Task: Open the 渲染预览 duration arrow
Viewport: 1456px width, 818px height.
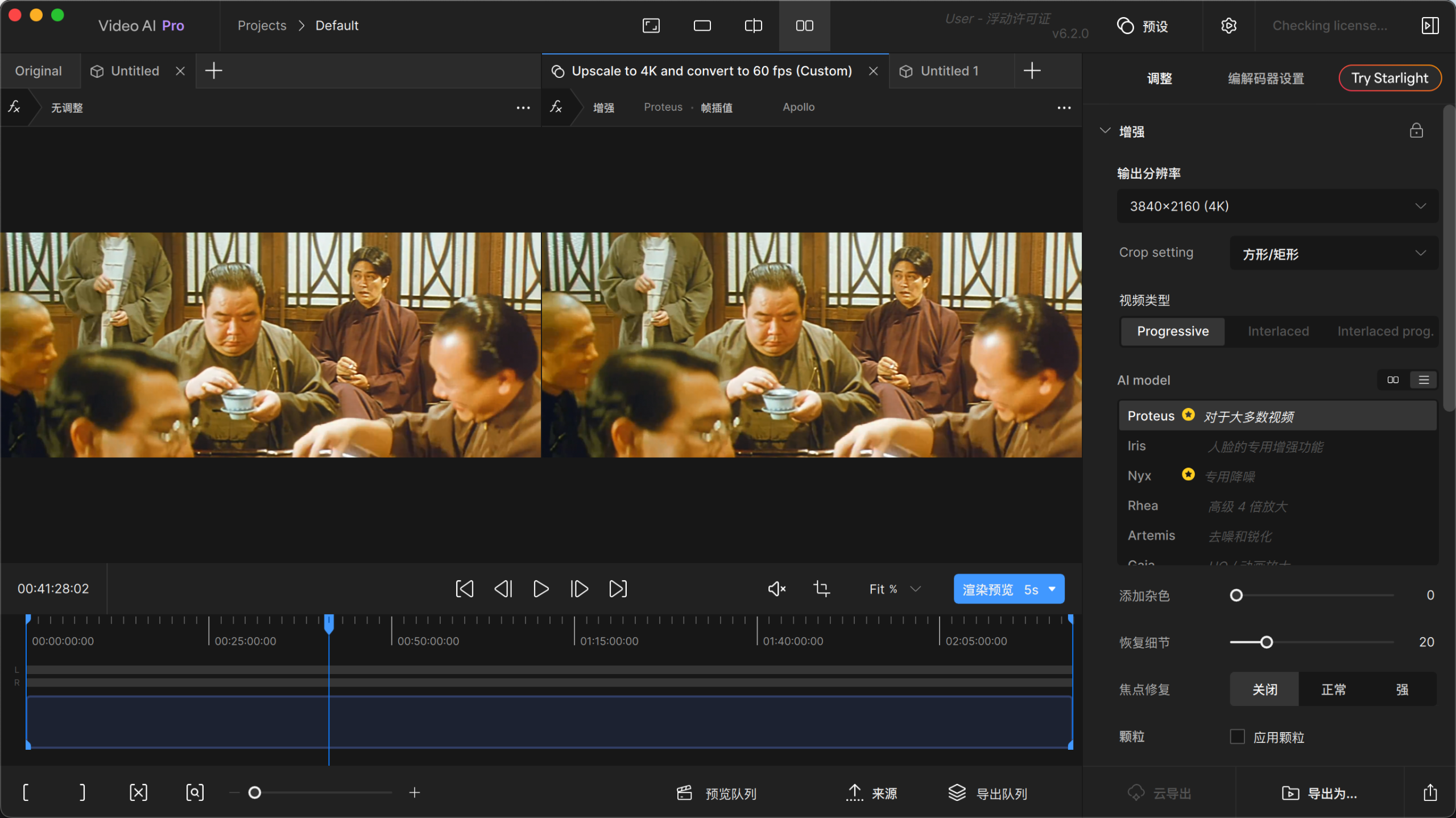Action: click(x=1052, y=589)
